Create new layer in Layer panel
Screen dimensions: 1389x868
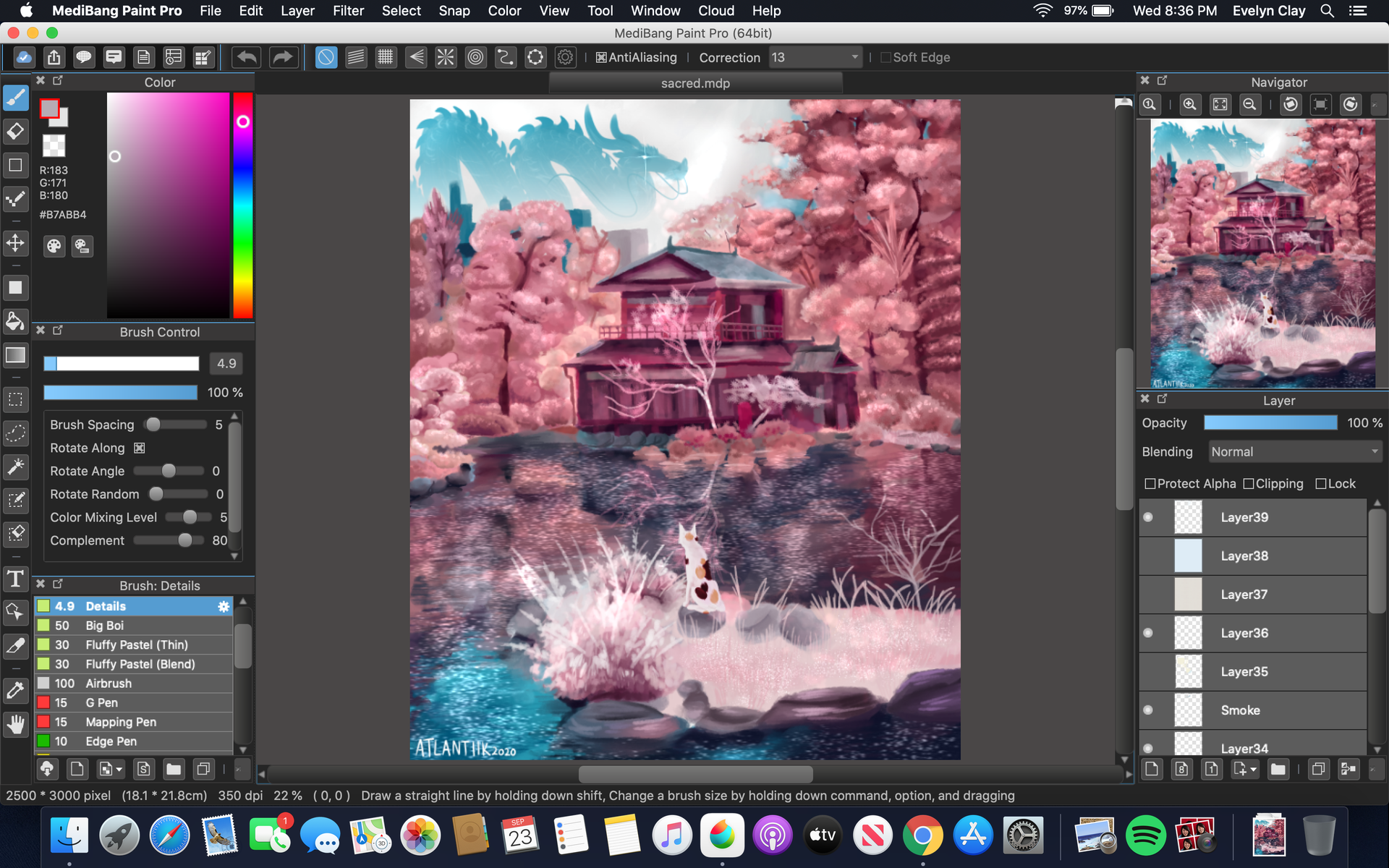click(x=1152, y=769)
